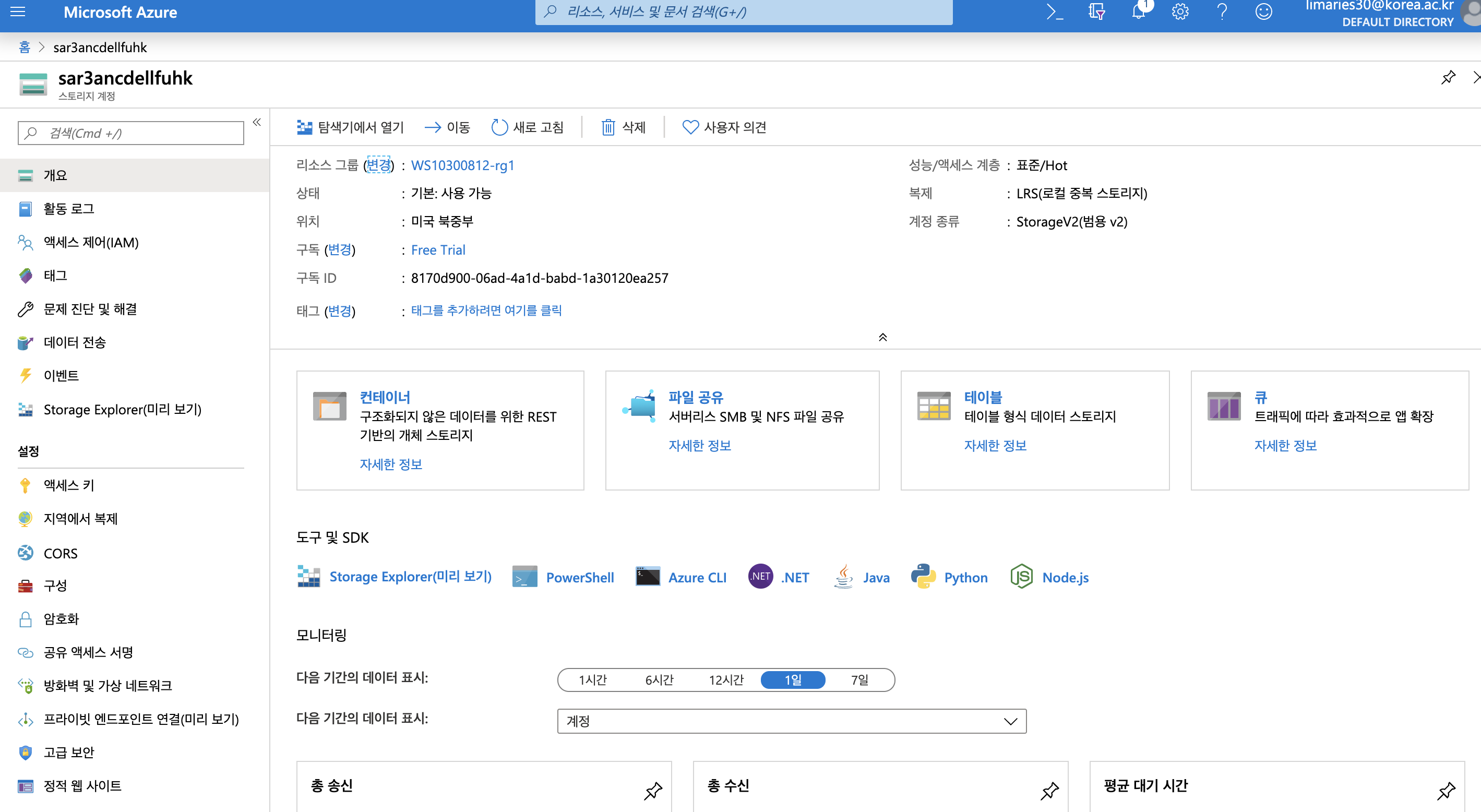Viewport: 1481px width, 812px height.
Task: Click the sidebar search input field
Action: [x=138, y=134]
